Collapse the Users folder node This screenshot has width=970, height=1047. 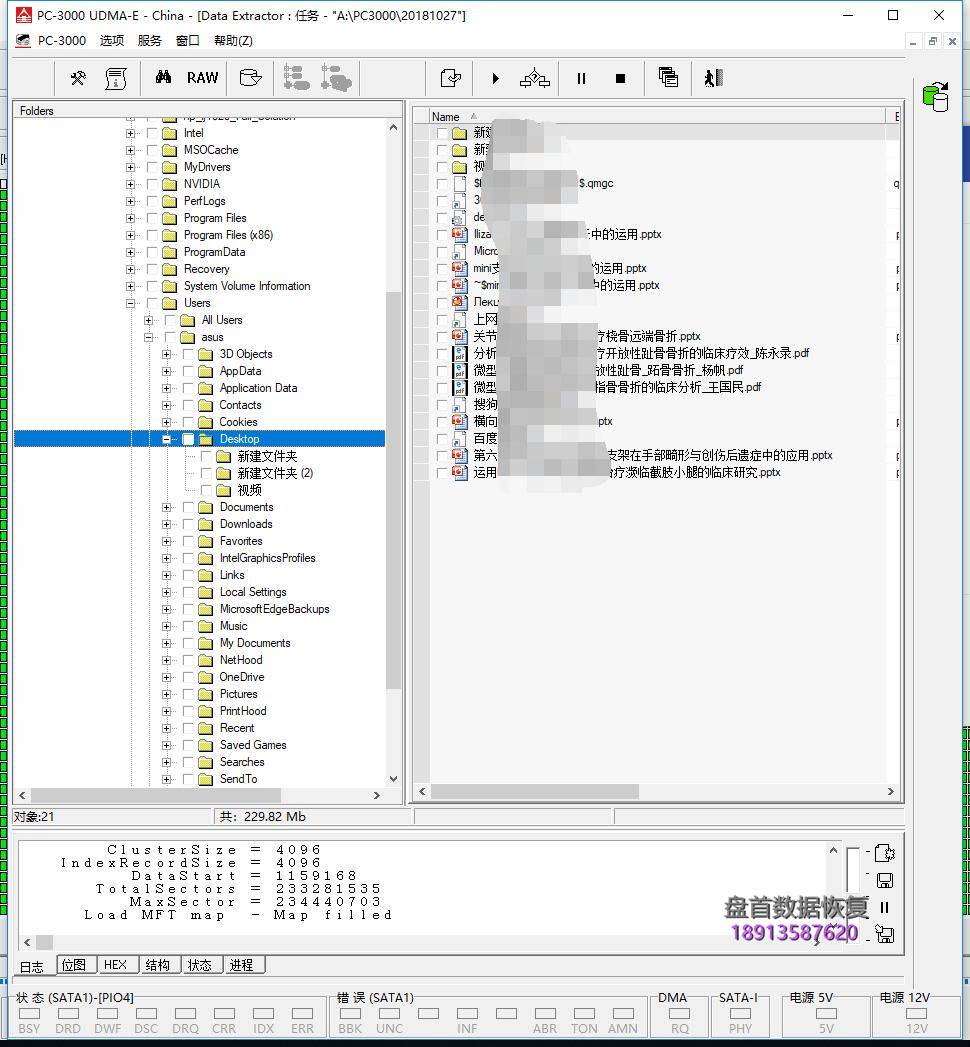(130, 303)
